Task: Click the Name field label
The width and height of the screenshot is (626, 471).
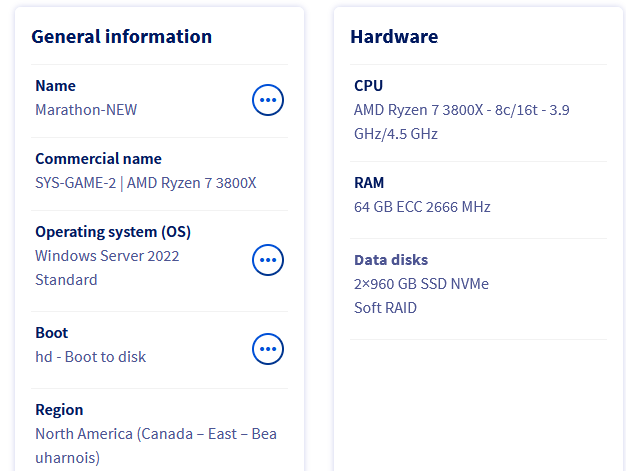Action: pyautogui.click(x=55, y=86)
